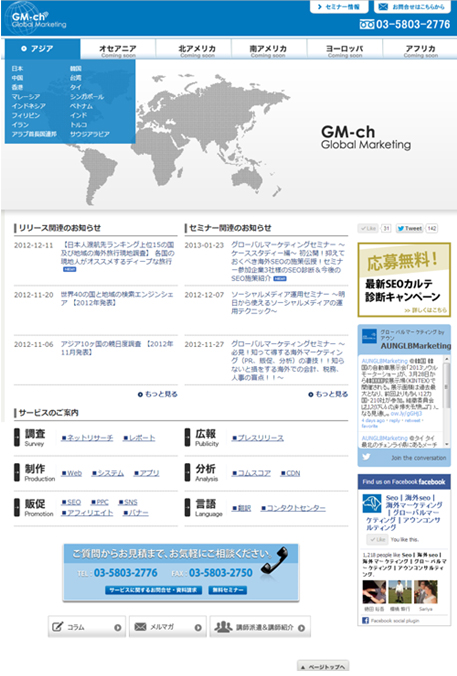Click the Twitter bird Join the conversation
The image size is (457, 676).
pos(404,458)
